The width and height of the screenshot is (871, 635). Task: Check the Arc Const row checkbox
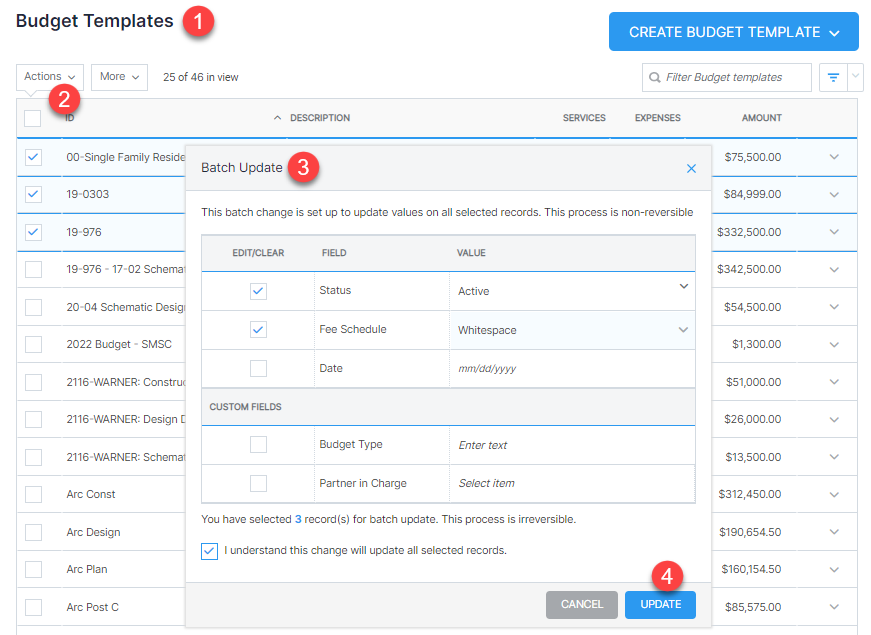click(x=33, y=494)
